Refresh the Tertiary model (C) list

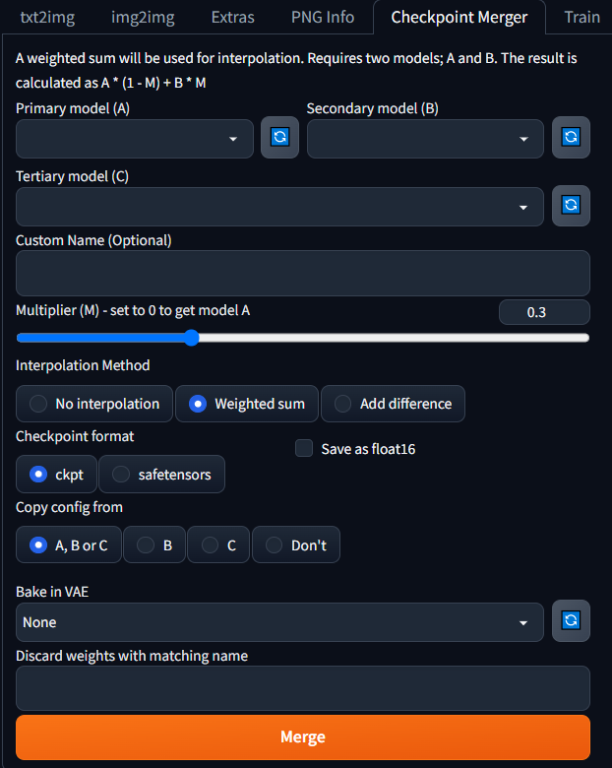pos(571,205)
